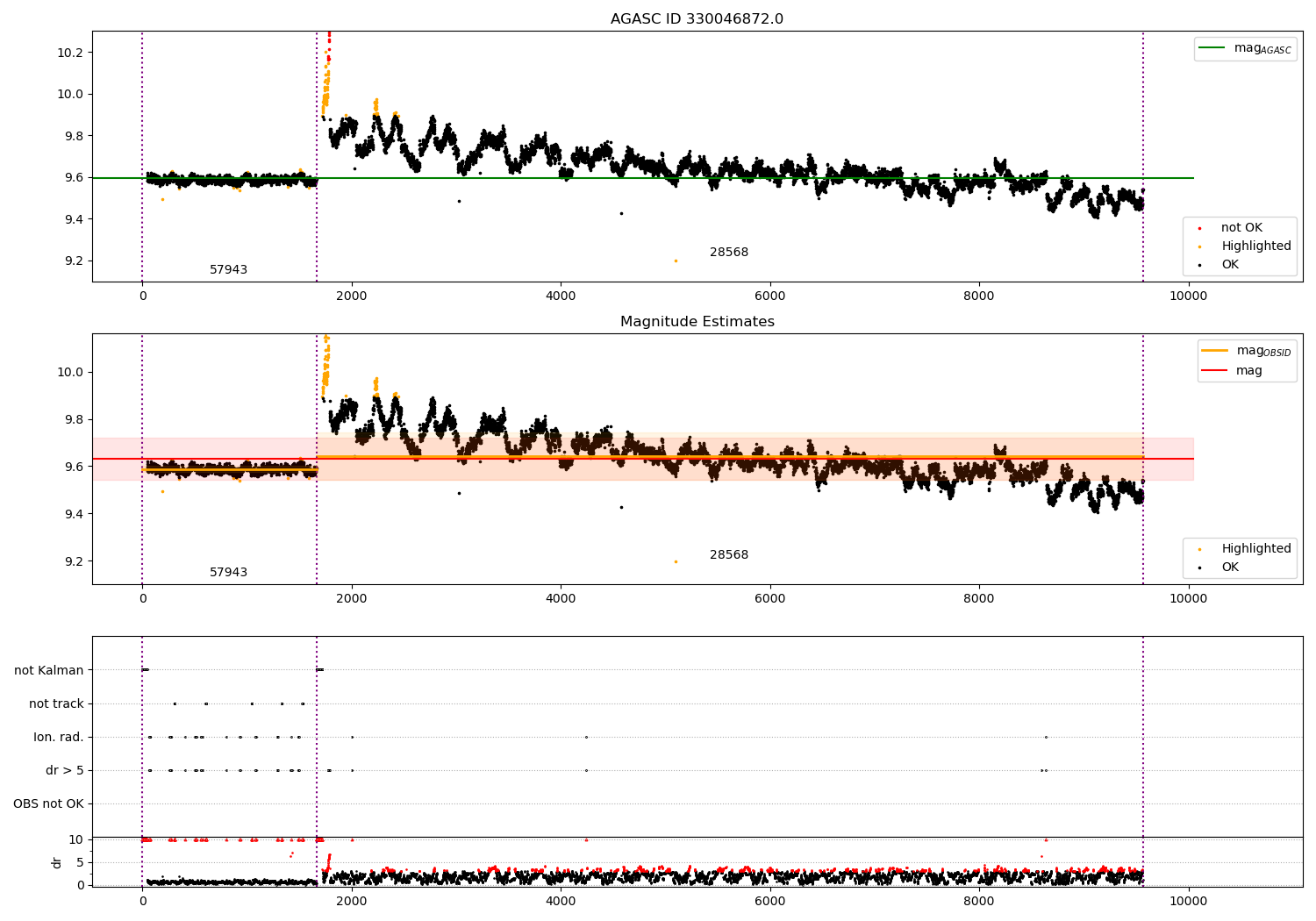The height and width of the screenshot is (921, 1316).
Task: Select "OK" in the Magnitude Estimates legend
Action: tap(1230, 568)
